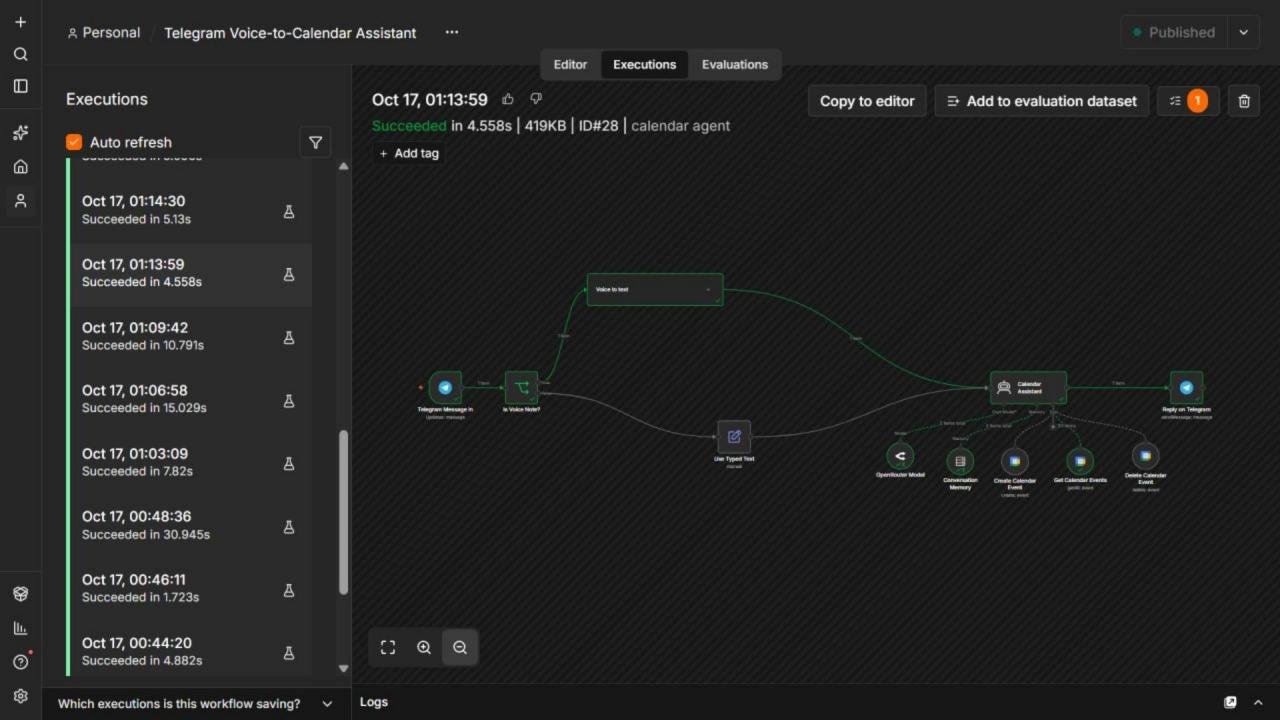Click the executions list scrollbar thumb
1280x720 pixels.
[x=344, y=512]
